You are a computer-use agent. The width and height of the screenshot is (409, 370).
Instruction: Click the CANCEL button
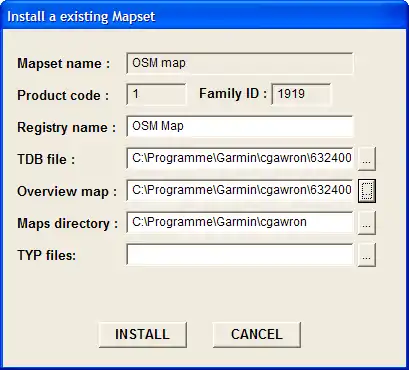pyautogui.click(x=257, y=335)
